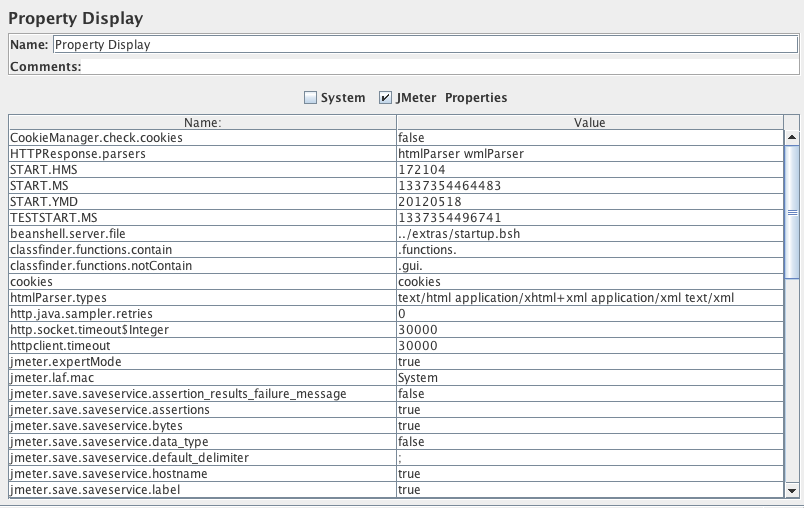Click the httpclient.timeout value 30000

(589, 346)
